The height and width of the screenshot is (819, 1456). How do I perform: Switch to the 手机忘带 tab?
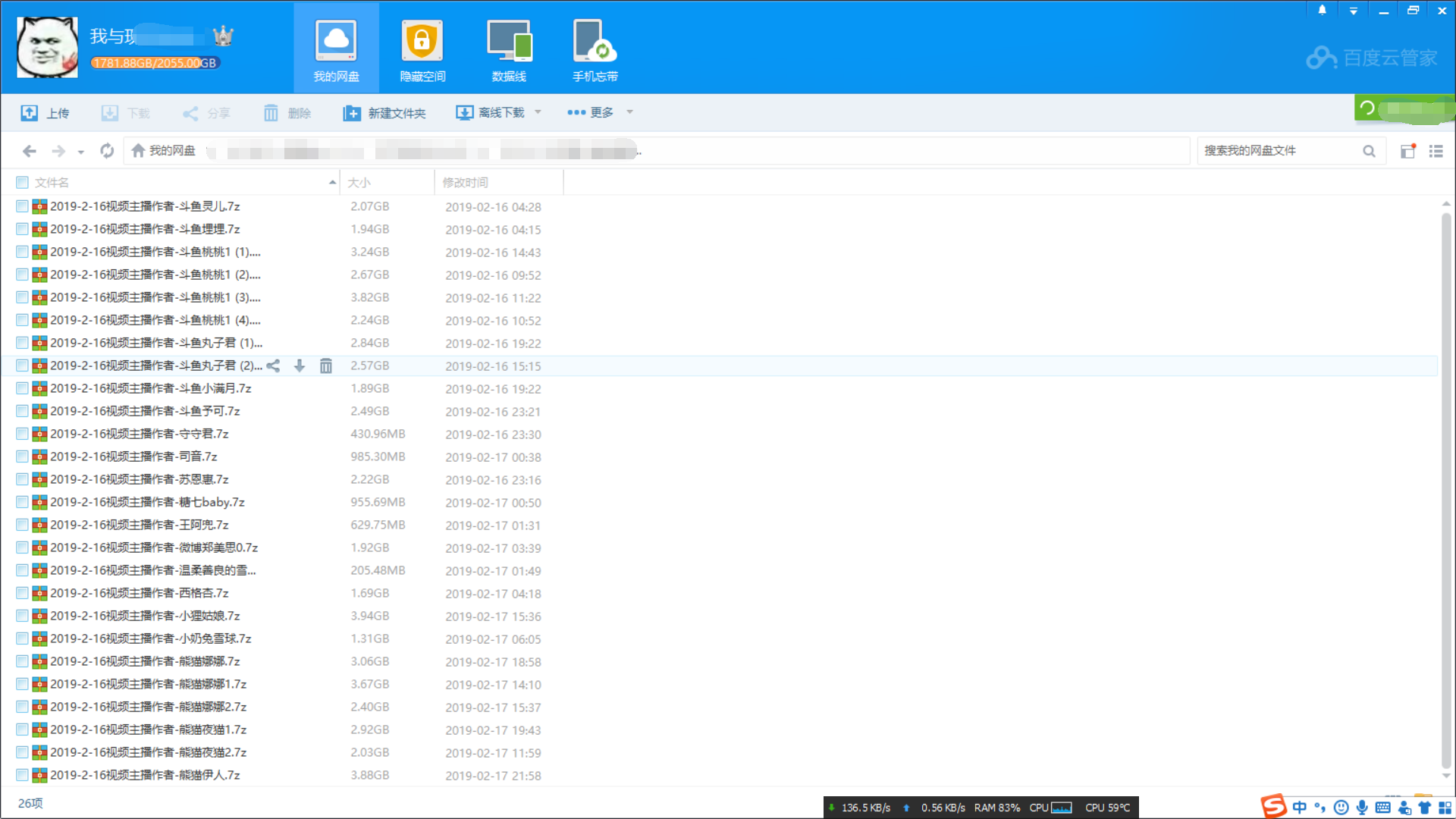[595, 49]
